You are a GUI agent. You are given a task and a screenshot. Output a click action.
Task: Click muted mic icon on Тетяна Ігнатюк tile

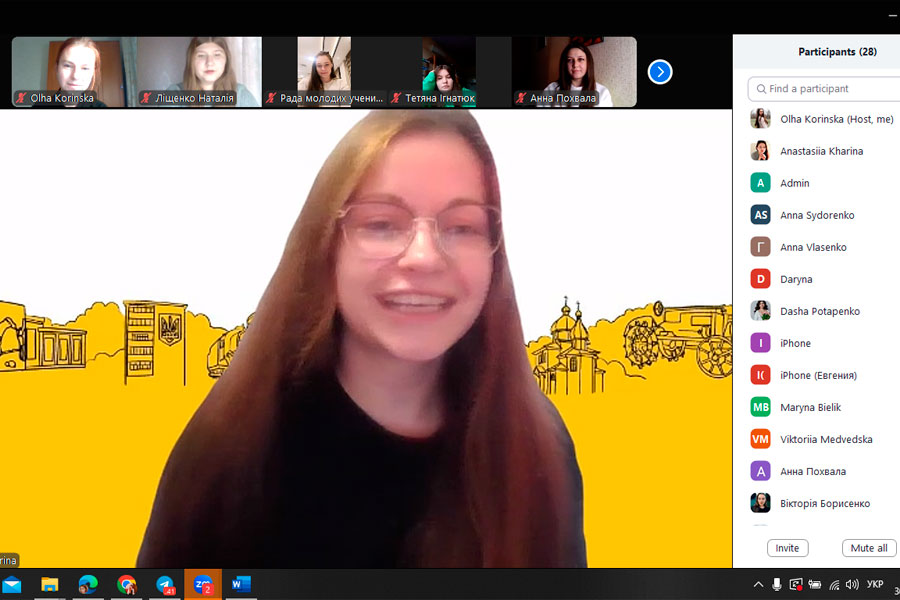396,98
